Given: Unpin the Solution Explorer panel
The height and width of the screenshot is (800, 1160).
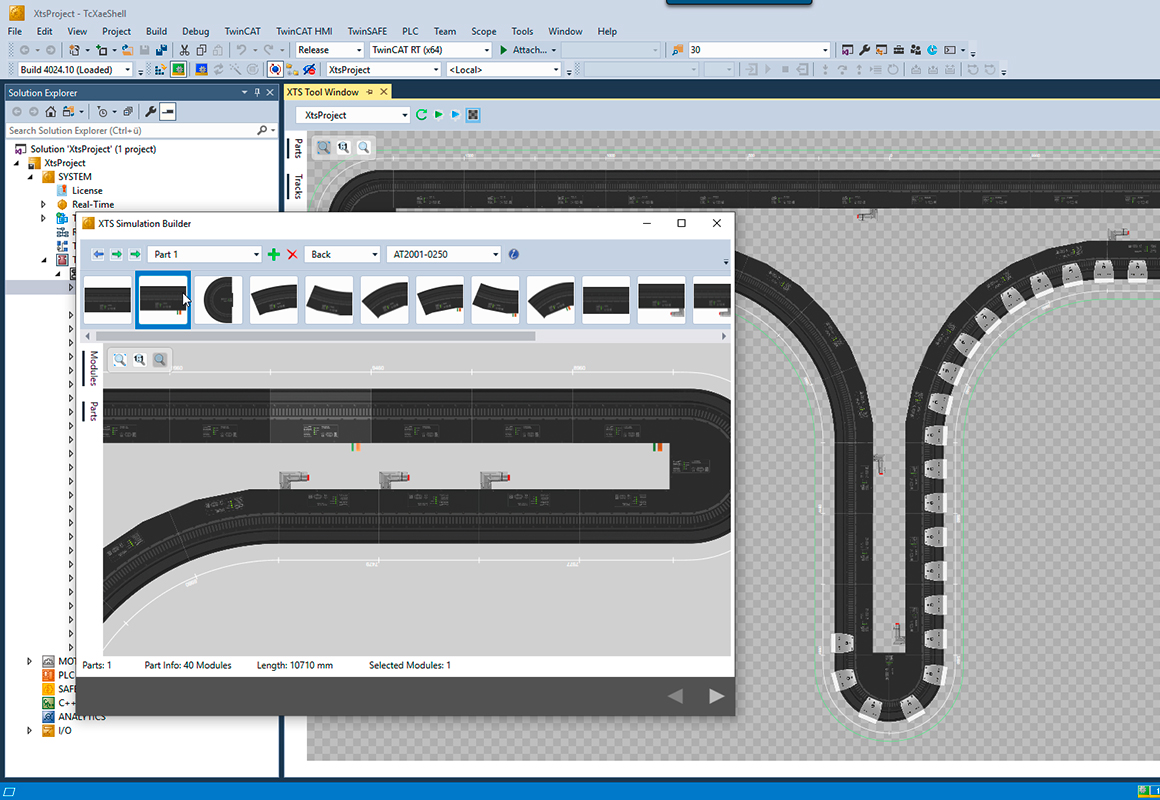Looking at the screenshot, I should pos(255,92).
